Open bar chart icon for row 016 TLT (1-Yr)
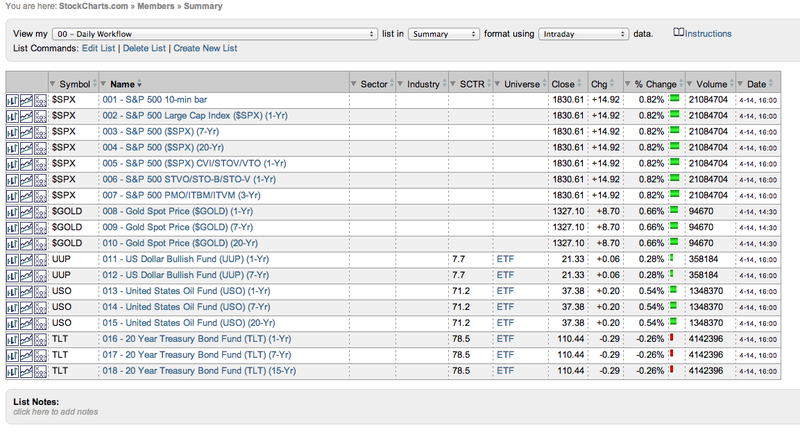Image resolution: width=800 pixels, height=432 pixels. point(12,340)
